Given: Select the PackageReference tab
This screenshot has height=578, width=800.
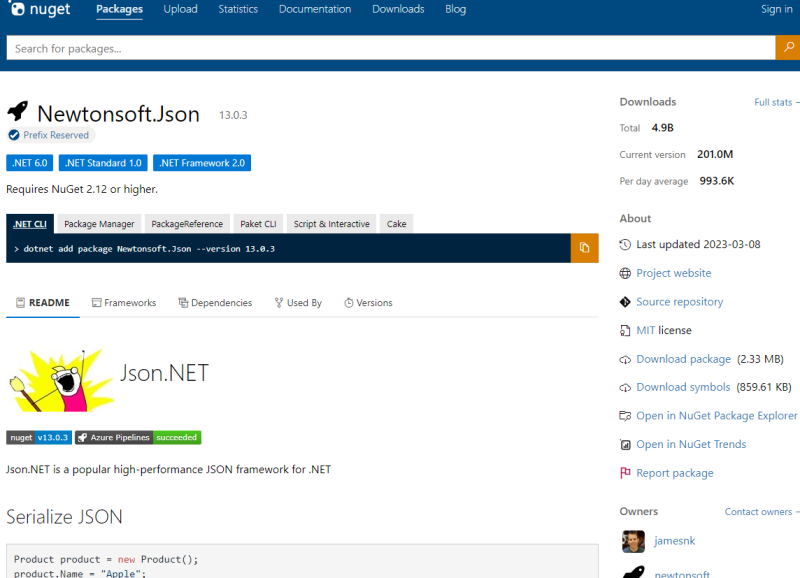Looking at the screenshot, I should pyautogui.click(x=188, y=224).
